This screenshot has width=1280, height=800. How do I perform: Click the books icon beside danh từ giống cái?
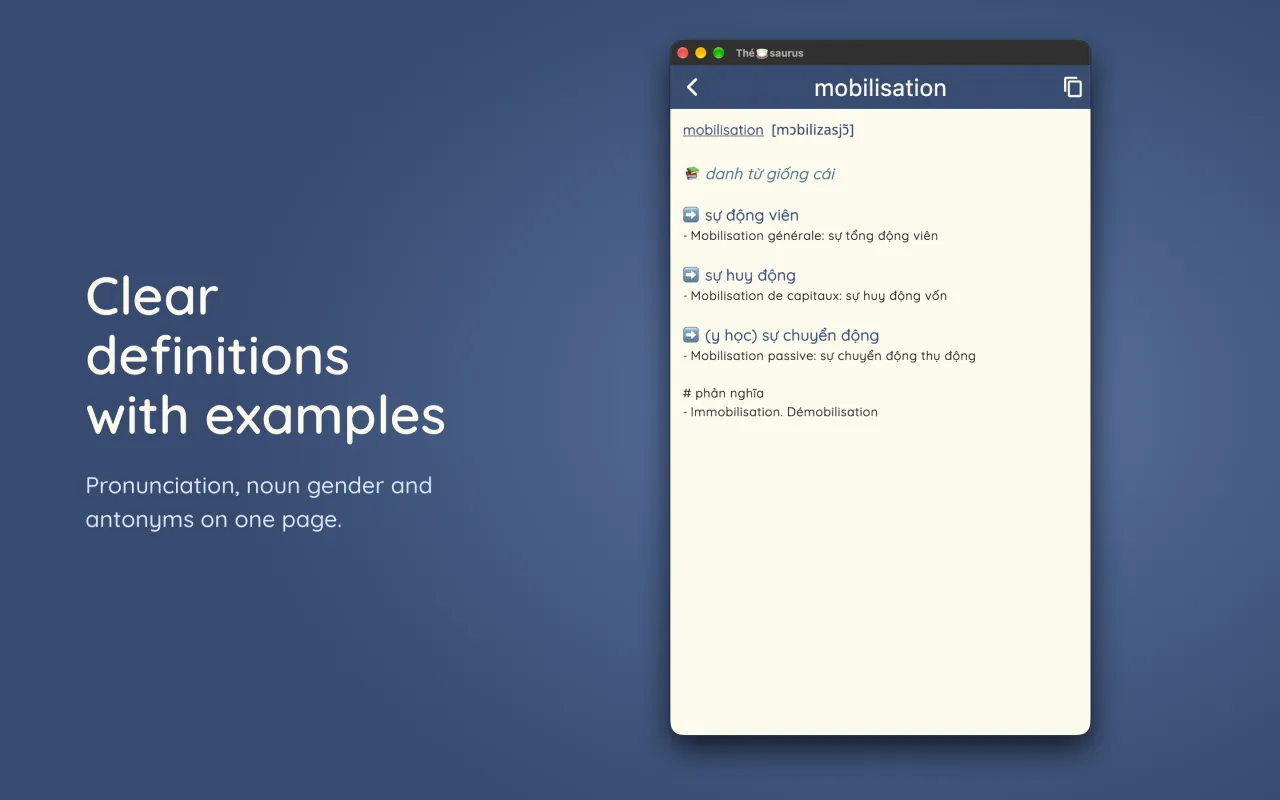pyautogui.click(x=691, y=173)
